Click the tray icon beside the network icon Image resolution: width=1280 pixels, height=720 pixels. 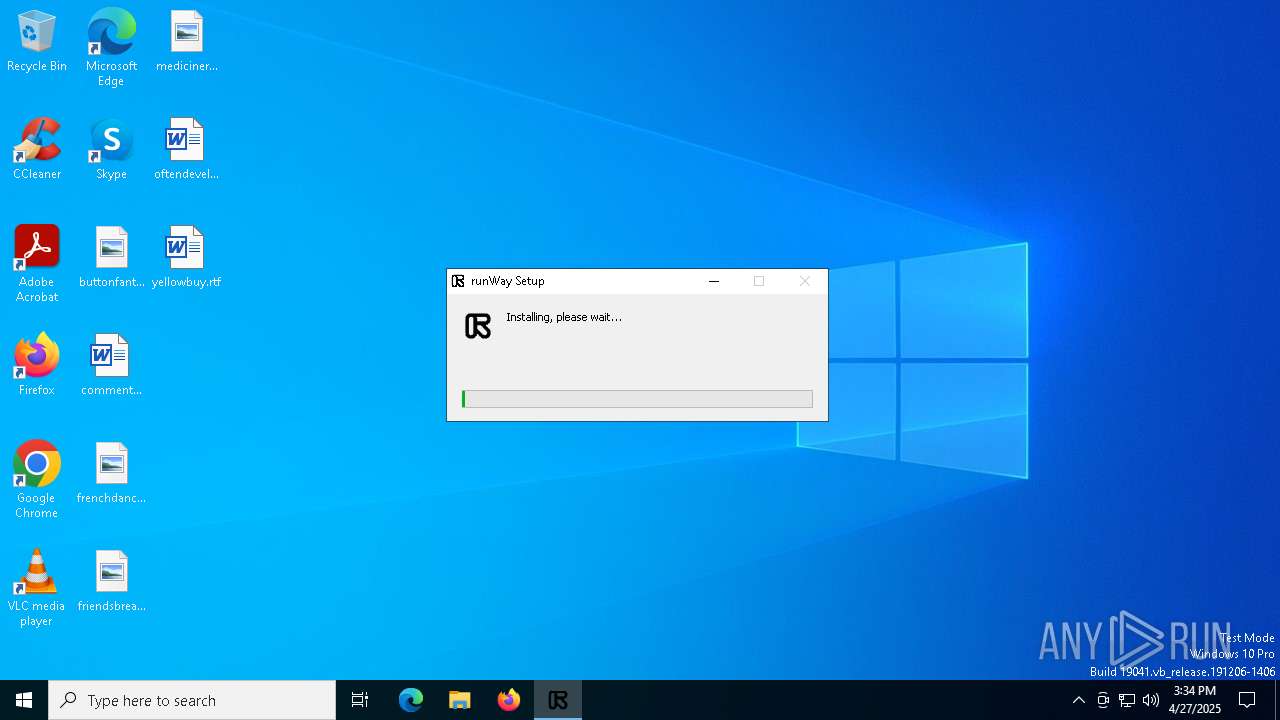pyautogui.click(x=1103, y=700)
